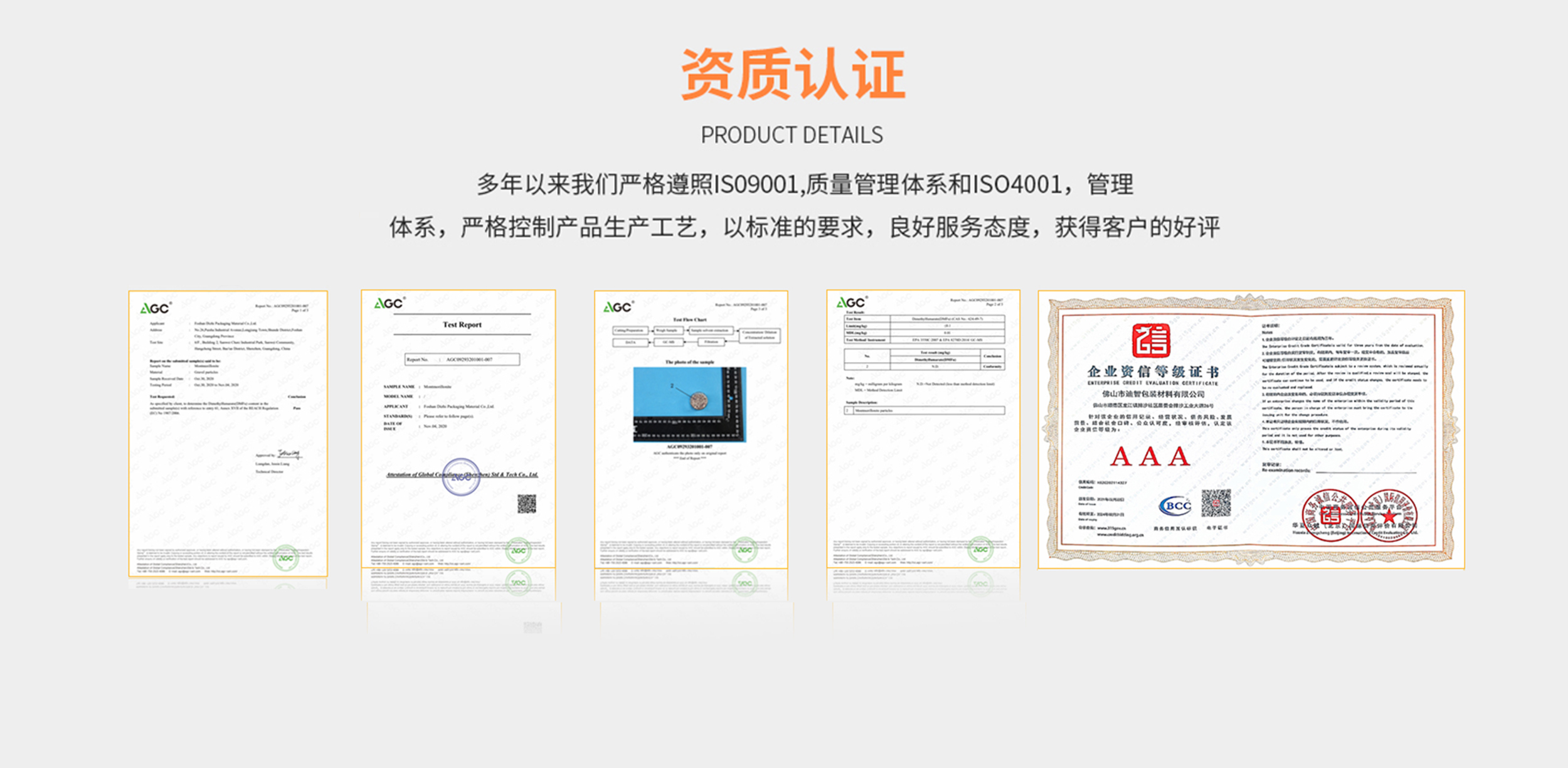The image size is (1568, 768).
Task: Click the PRODUCT DETAILS subtitle
Action: pyautogui.click(x=792, y=135)
